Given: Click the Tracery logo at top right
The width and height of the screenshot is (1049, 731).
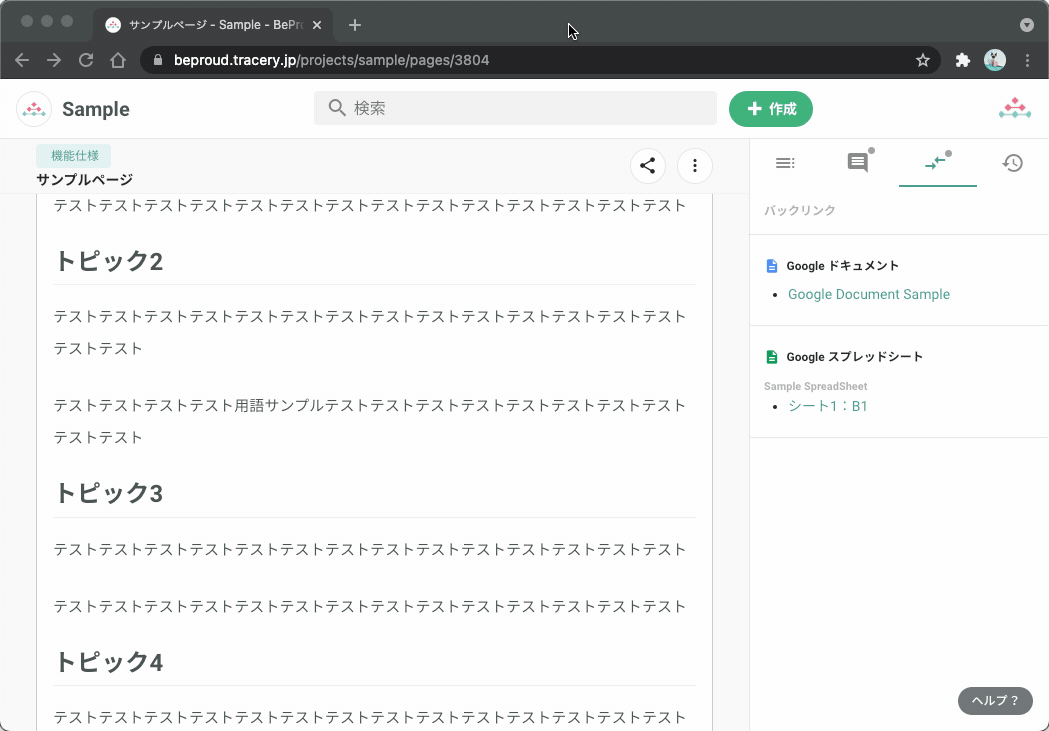Looking at the screenshot, I should click(x=1015, y=108).
